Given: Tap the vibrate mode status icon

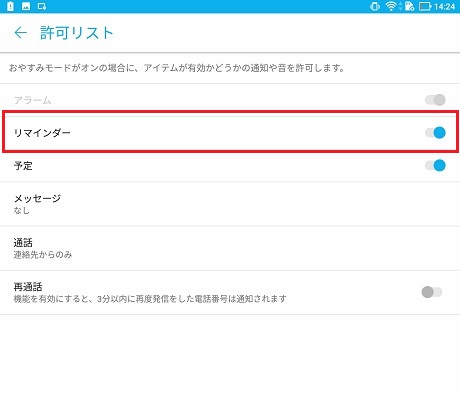Looking at the screenshot, I should (x=375, y=6).
